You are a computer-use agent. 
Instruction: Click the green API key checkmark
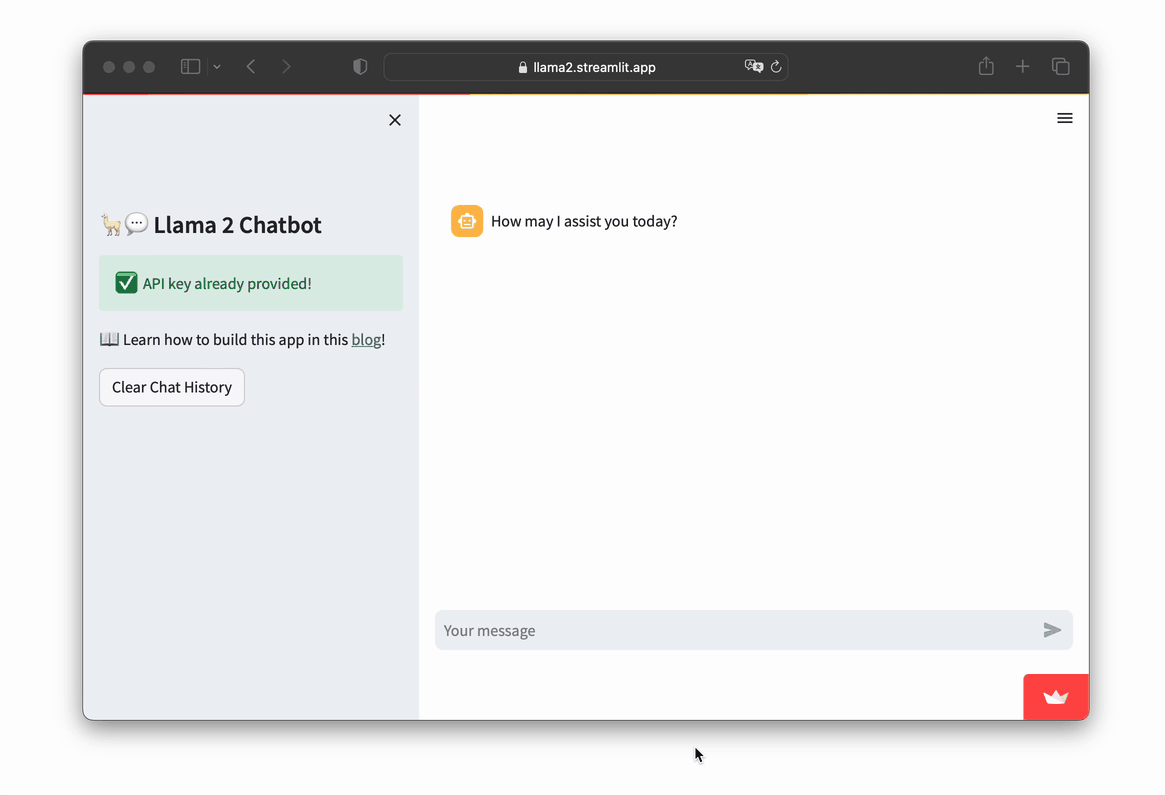pos(126,282)
